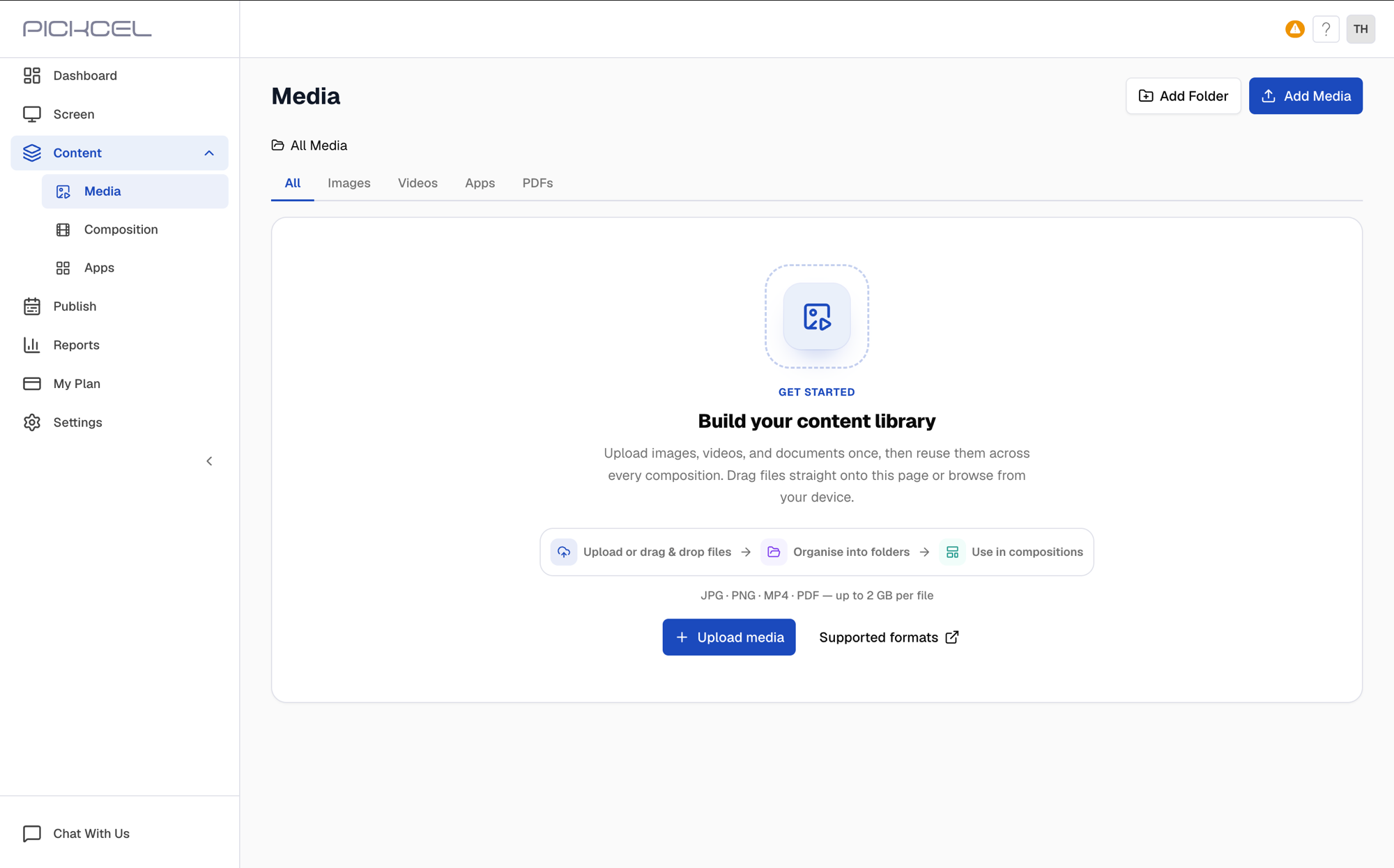The image size is (1394, 868).
Task: Switch to the PDFs tab
Action: click(x=537, y=183)
